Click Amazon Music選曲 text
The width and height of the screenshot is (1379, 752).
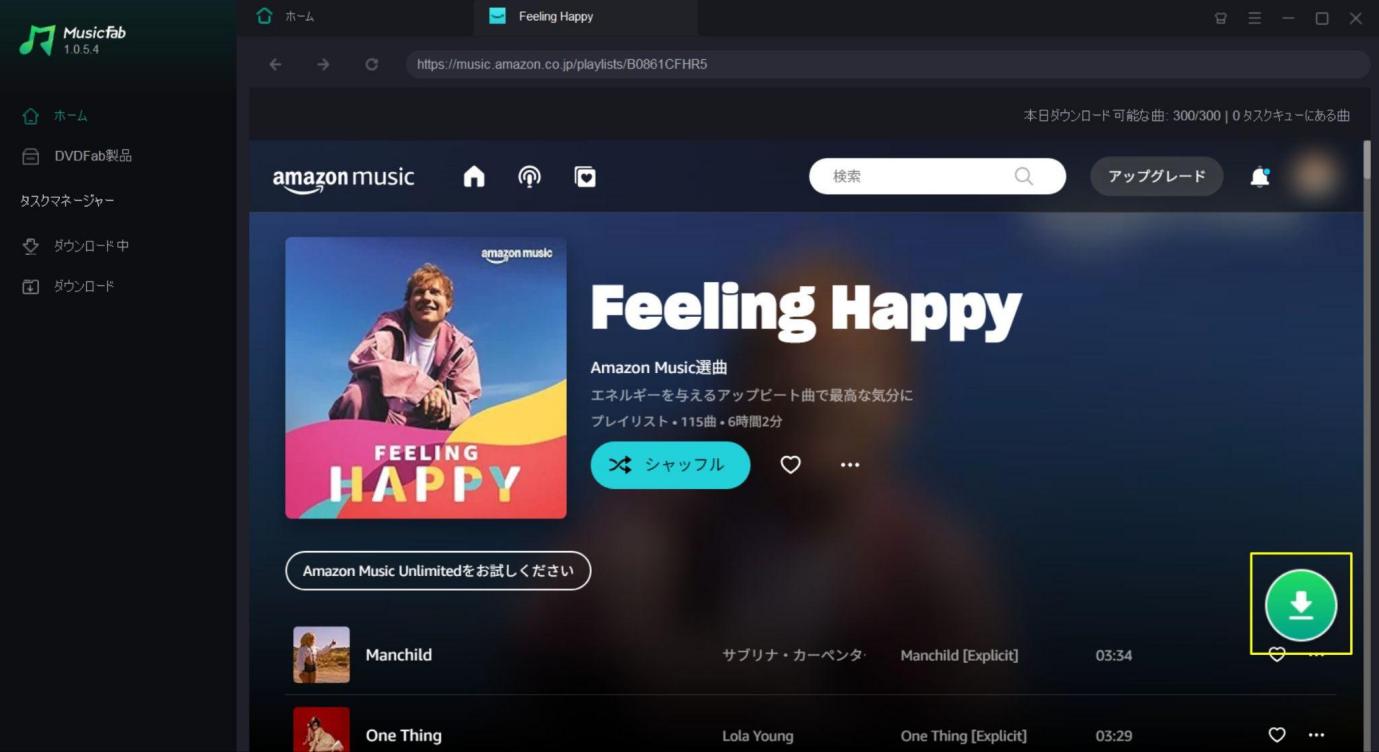click(659, 367)
